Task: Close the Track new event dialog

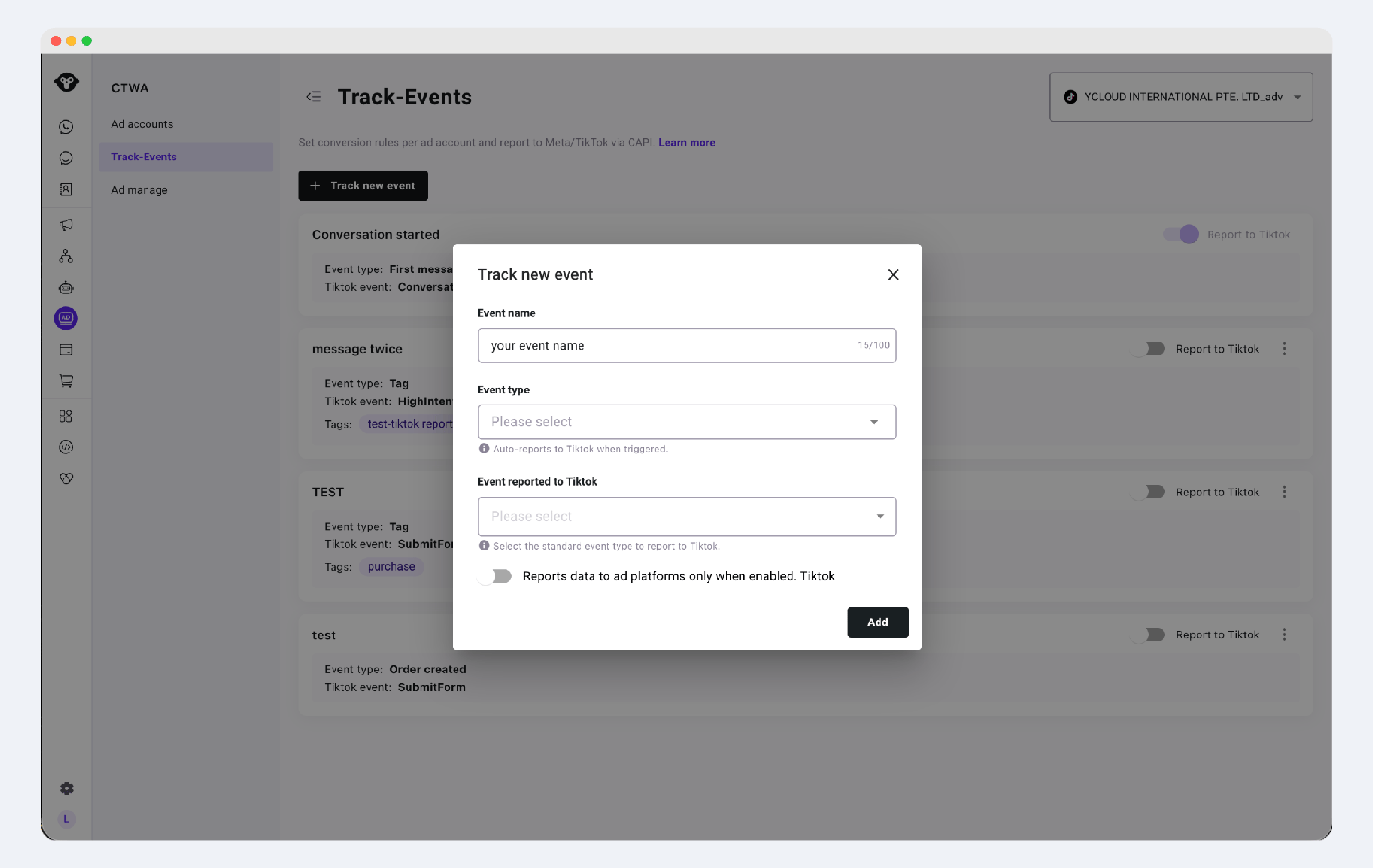Action: point(893,275)
